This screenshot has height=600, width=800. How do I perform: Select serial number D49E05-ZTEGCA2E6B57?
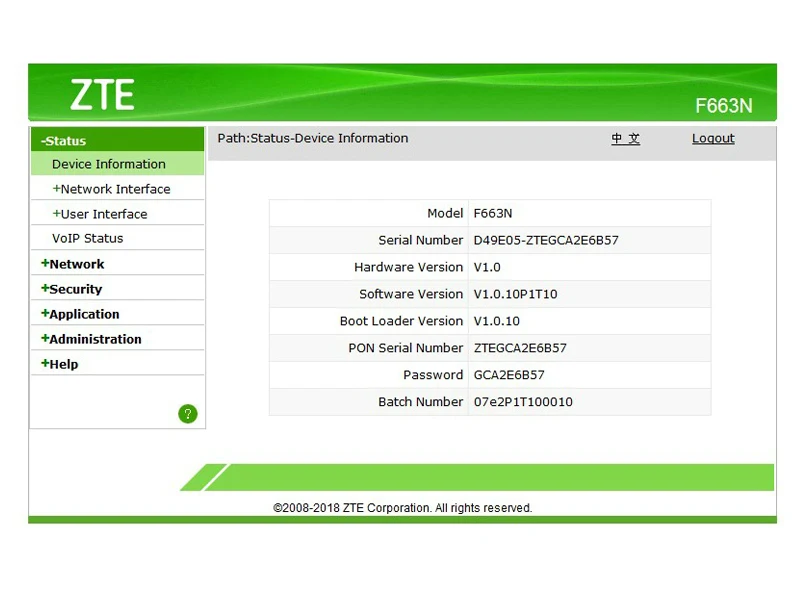(546, 240)
